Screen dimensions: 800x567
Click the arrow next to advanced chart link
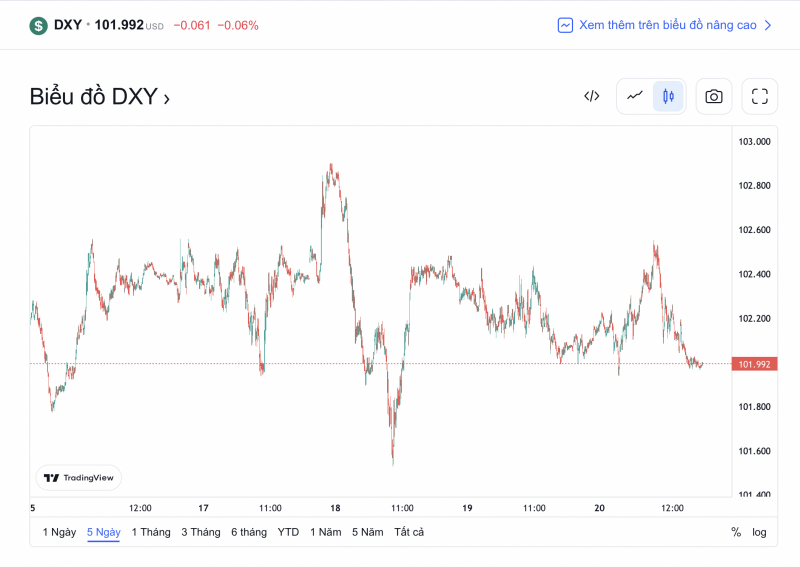click(x=768, y=25)
